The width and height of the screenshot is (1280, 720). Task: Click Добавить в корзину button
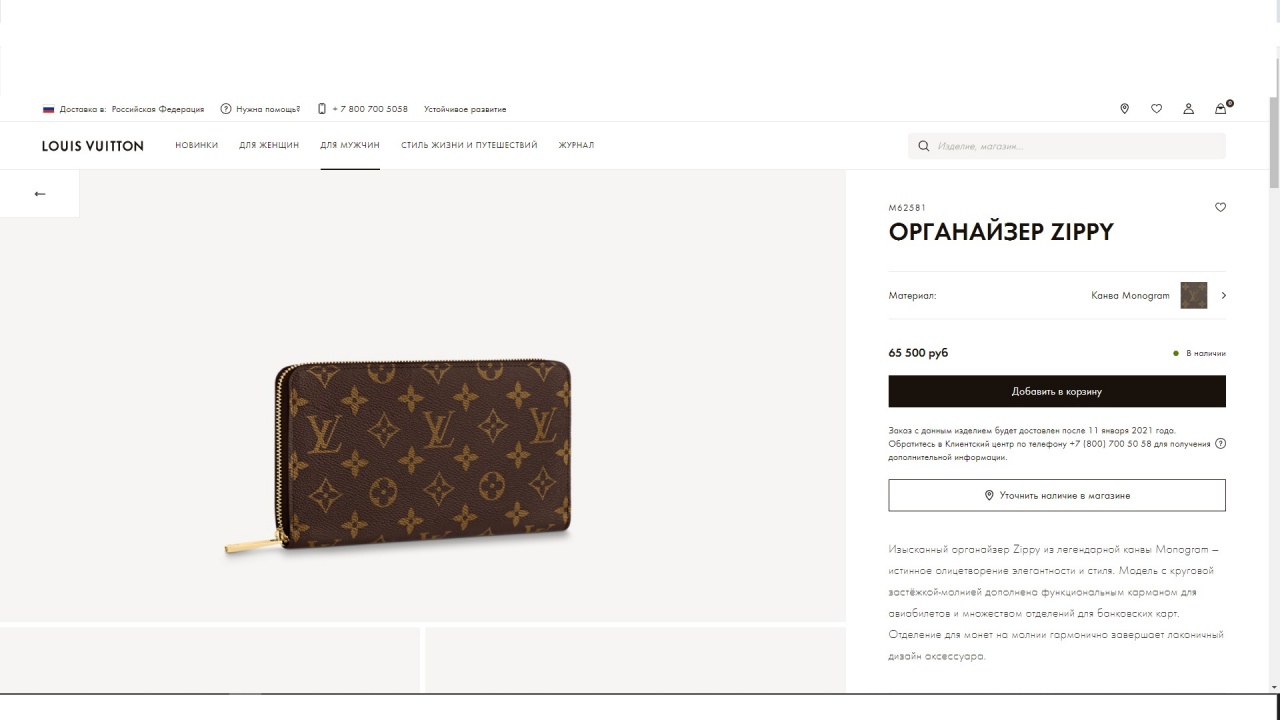point(1057,391)
